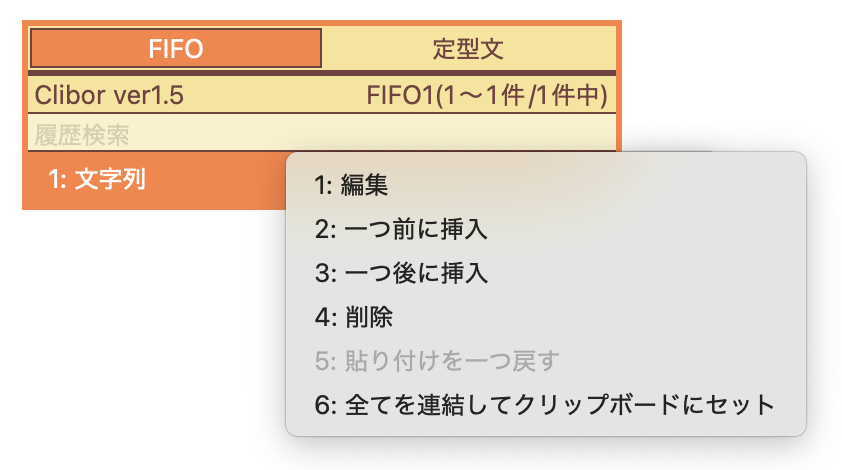842x470 pixels.
Task: Choose 6: 全てを連結してクリップボードにセット
Action: click(546, 404)
